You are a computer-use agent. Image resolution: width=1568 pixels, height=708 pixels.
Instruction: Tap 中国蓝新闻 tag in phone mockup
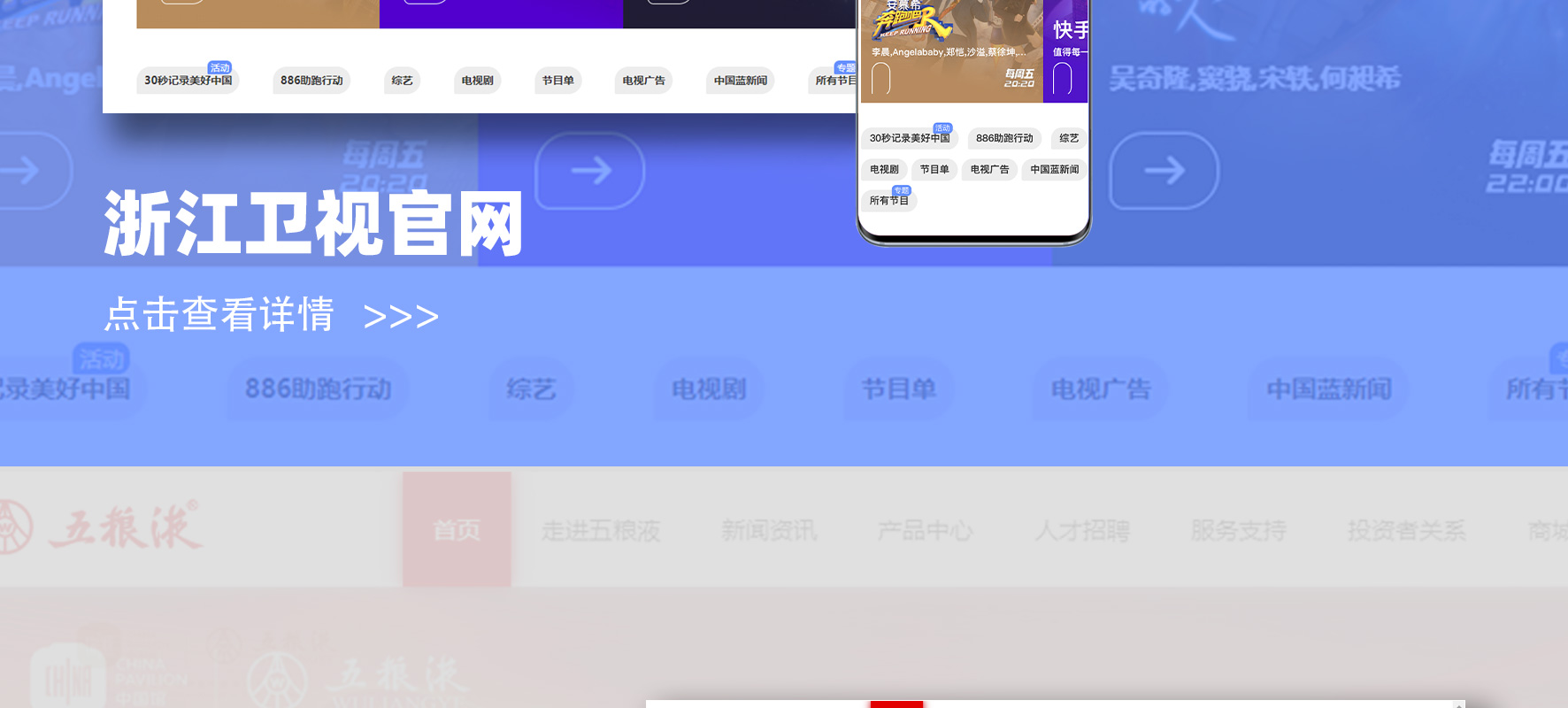point(1055,169)
